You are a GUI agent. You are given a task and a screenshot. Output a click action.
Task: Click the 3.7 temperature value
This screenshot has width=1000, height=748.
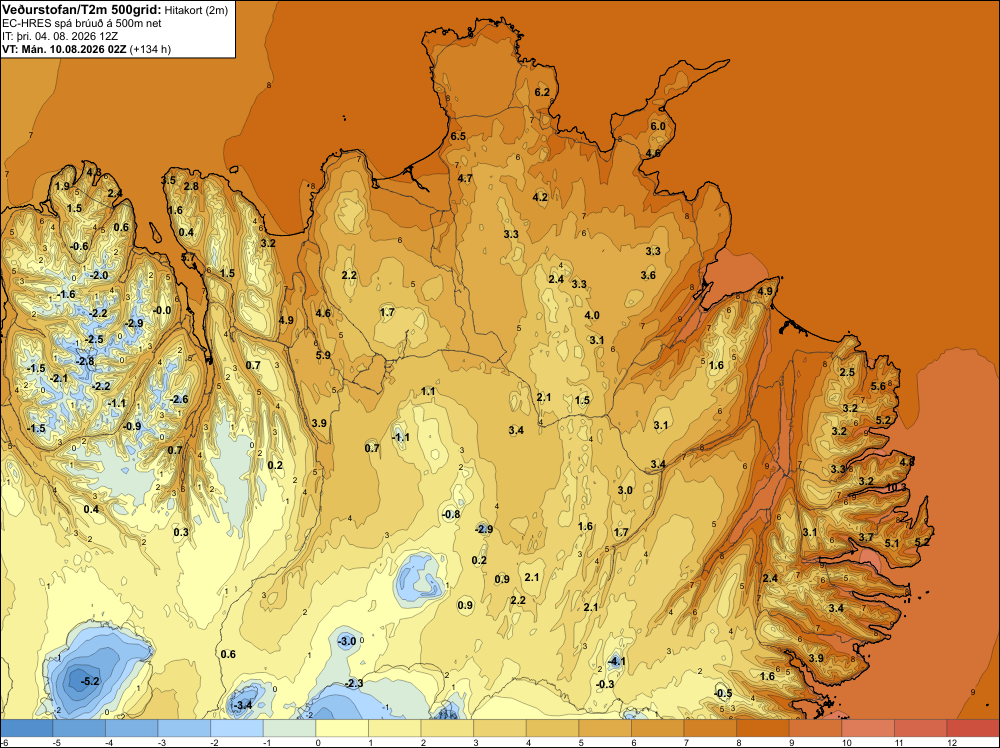pyautogui.click(x=866, y=538)
